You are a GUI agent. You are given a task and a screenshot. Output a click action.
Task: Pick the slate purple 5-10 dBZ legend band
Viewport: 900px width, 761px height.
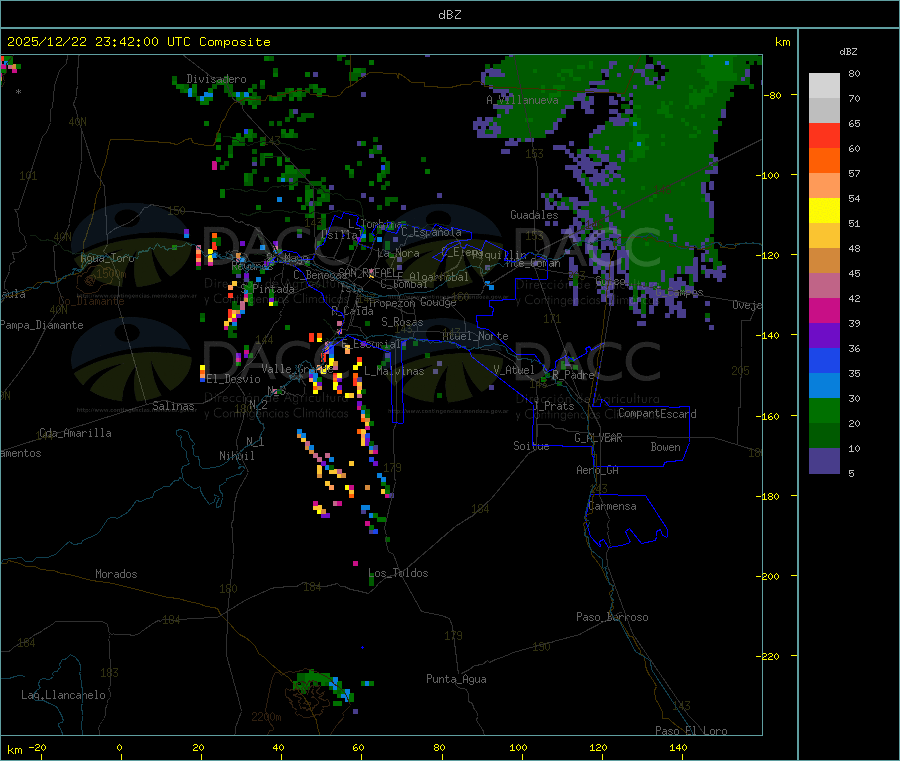click(x=824, y=461)
